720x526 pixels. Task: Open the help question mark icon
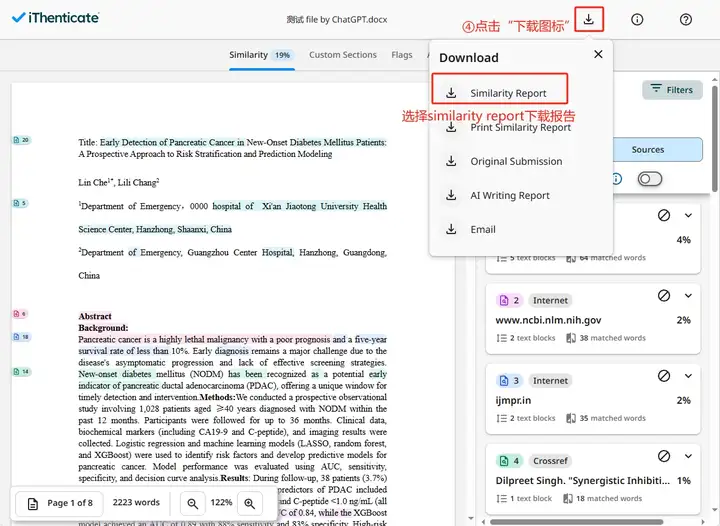(686, 19)
